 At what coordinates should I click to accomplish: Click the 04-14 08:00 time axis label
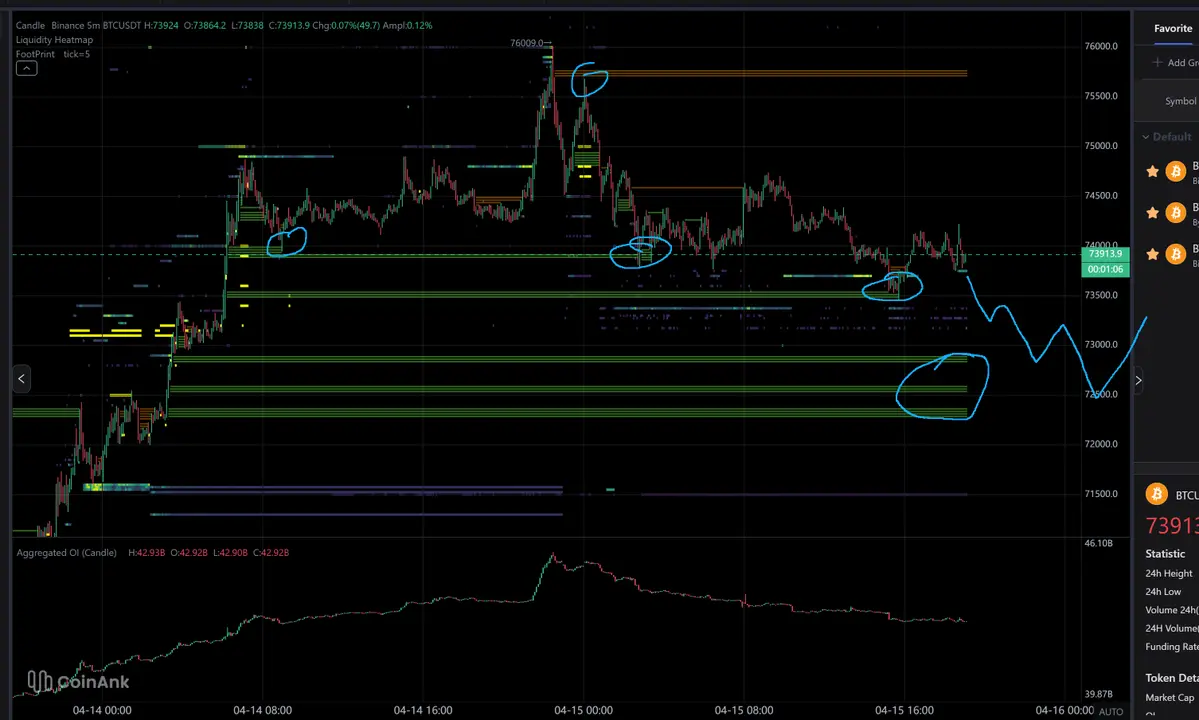click(x=262, y=710)
